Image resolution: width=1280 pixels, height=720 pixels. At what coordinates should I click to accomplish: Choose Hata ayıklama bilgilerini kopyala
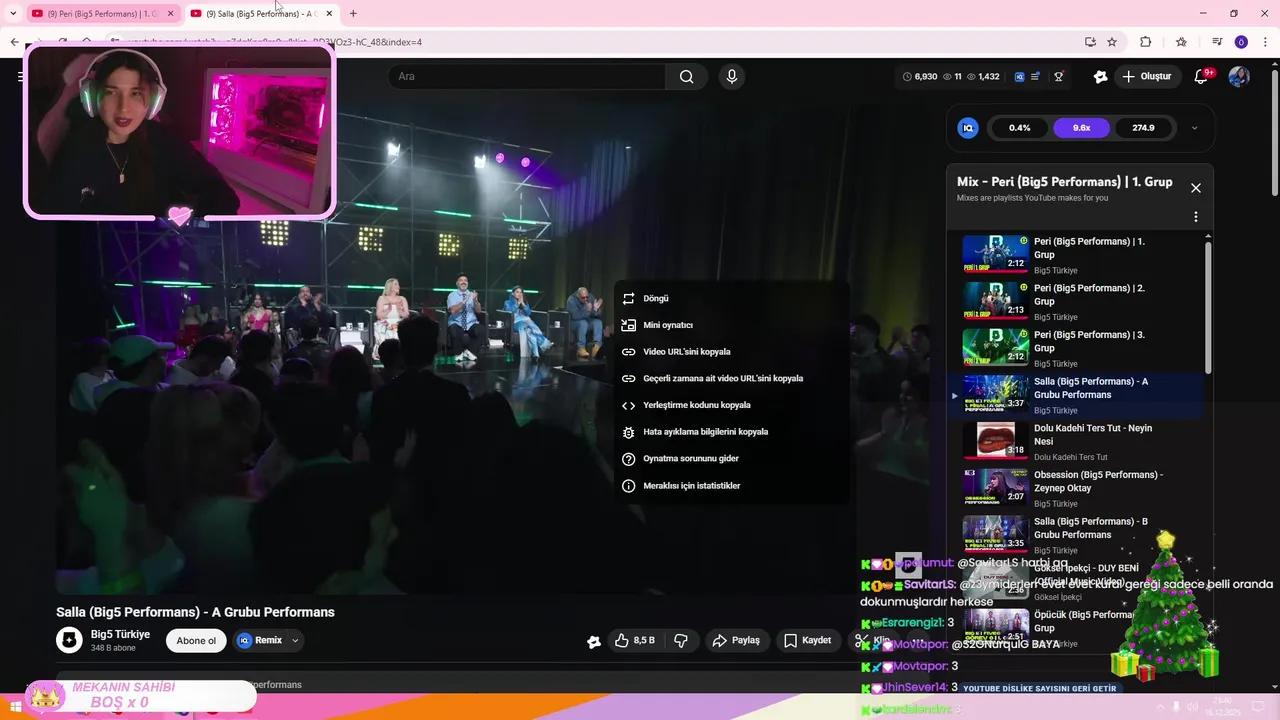click(x=731, y=432)
